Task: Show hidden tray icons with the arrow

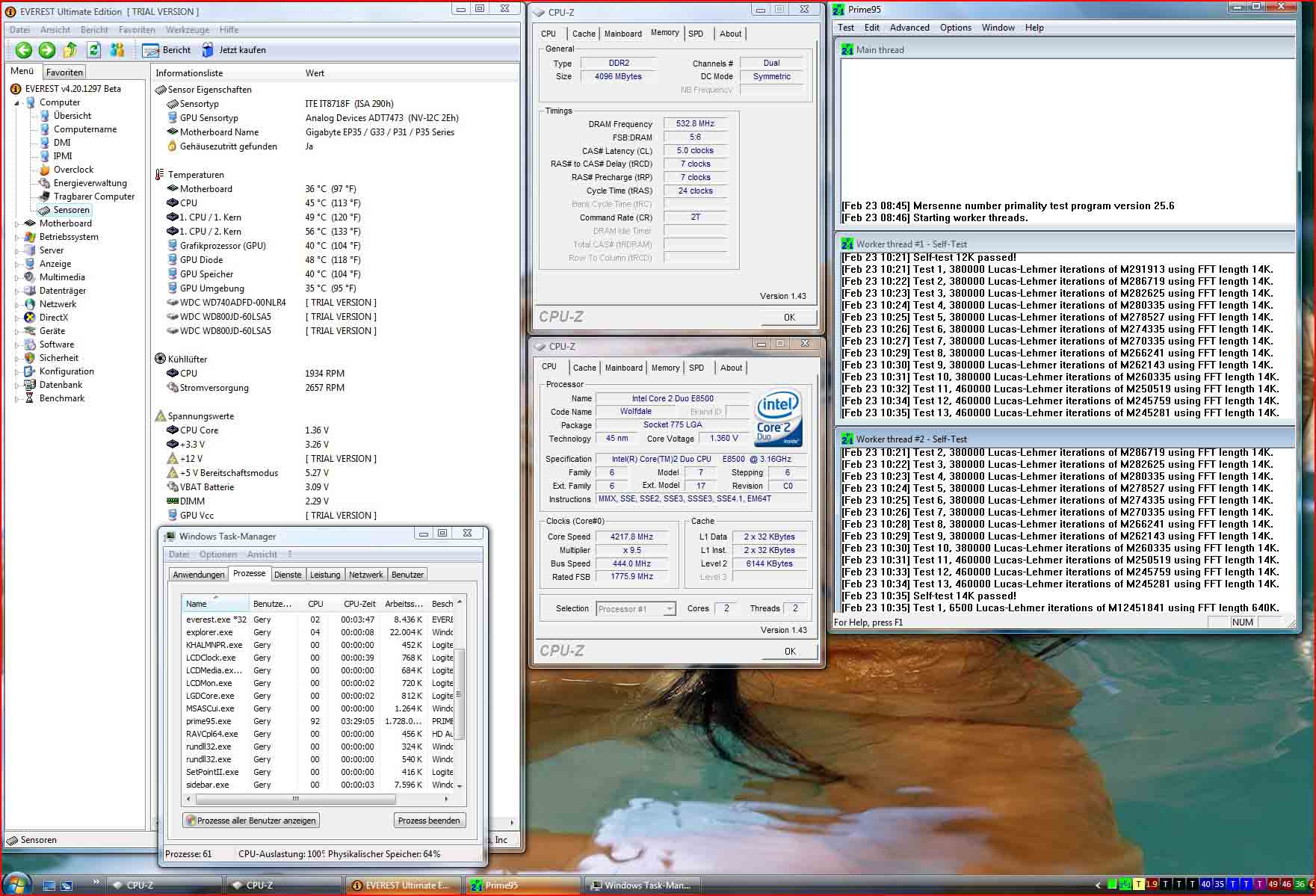Action: pos(1099,886)
